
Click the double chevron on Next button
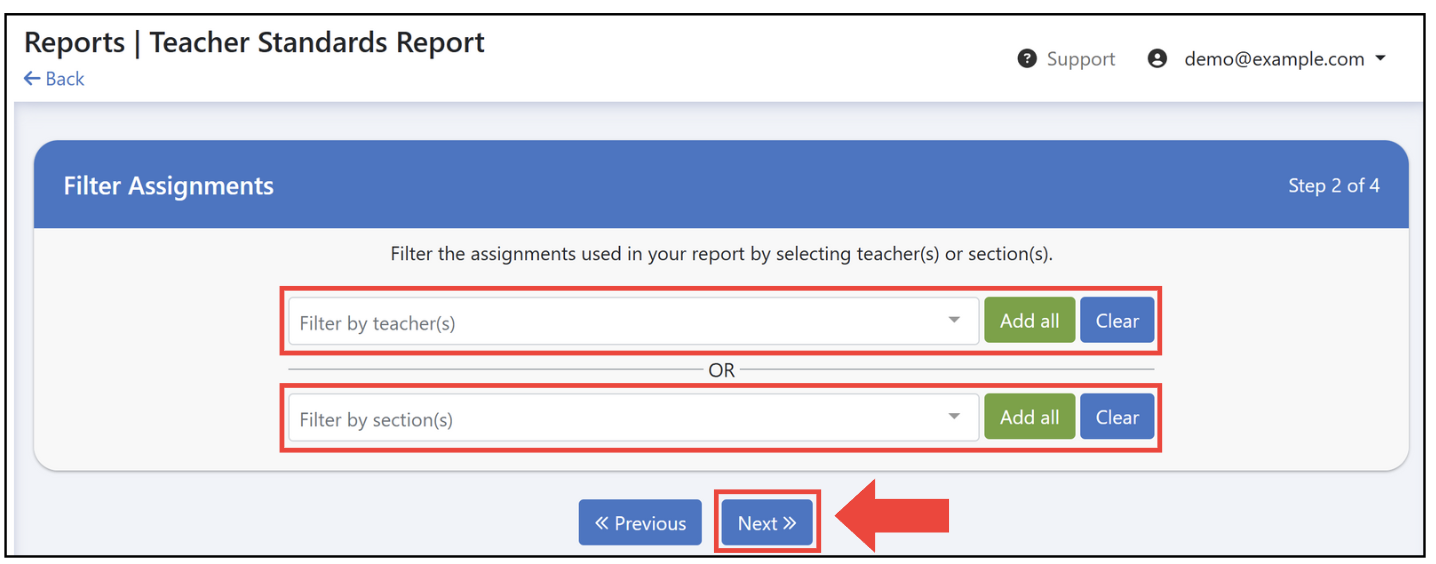tap(790, 523)
